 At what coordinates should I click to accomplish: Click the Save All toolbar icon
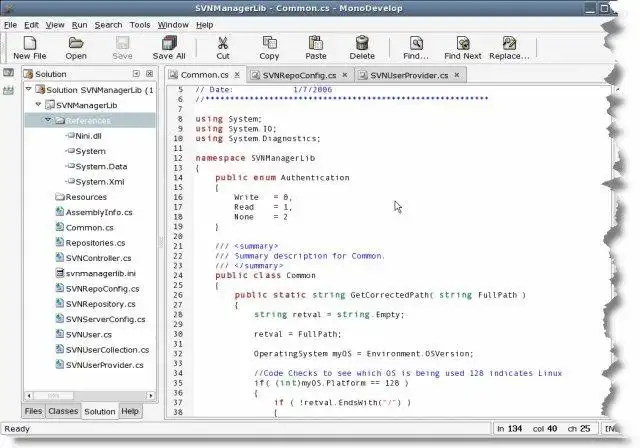tap(169, 43)
